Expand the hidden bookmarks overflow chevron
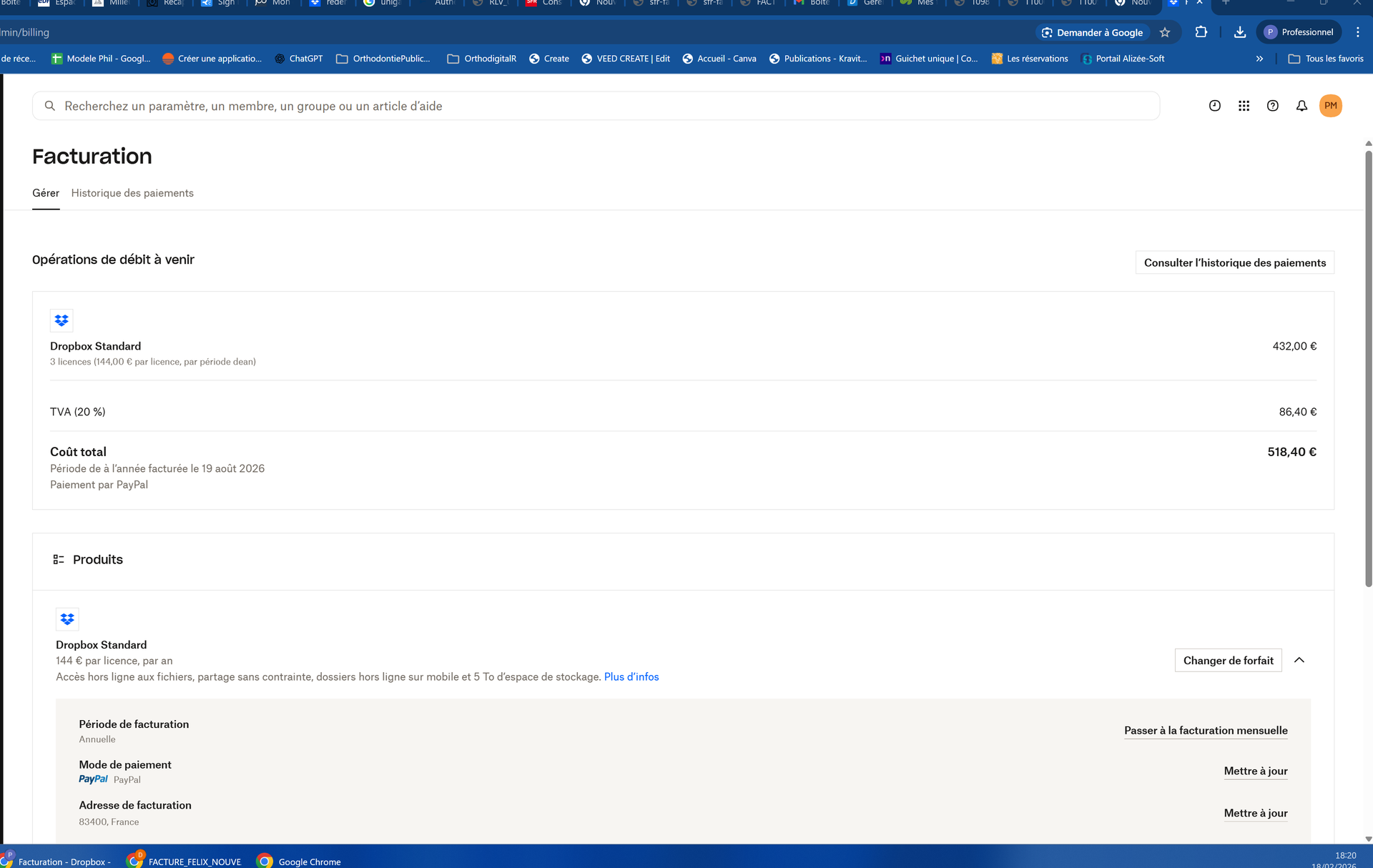The height and width of the screenshot is (868, 1373). coord(1259,59)
